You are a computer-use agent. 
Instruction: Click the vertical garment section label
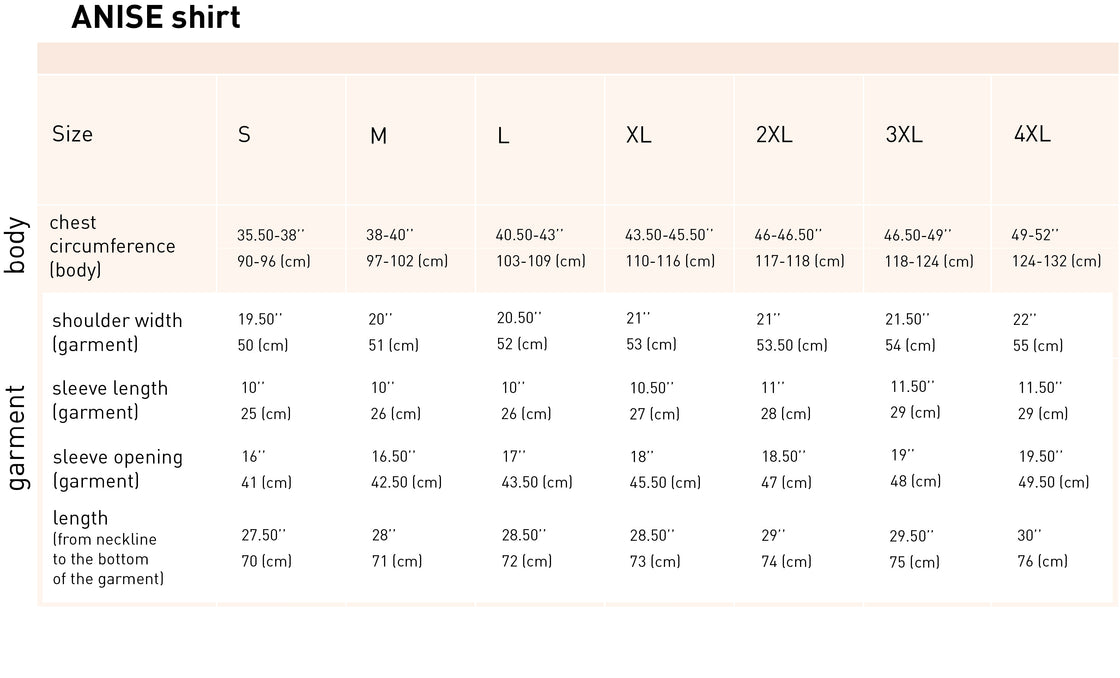pyautogui.click(x=17, y=438)
